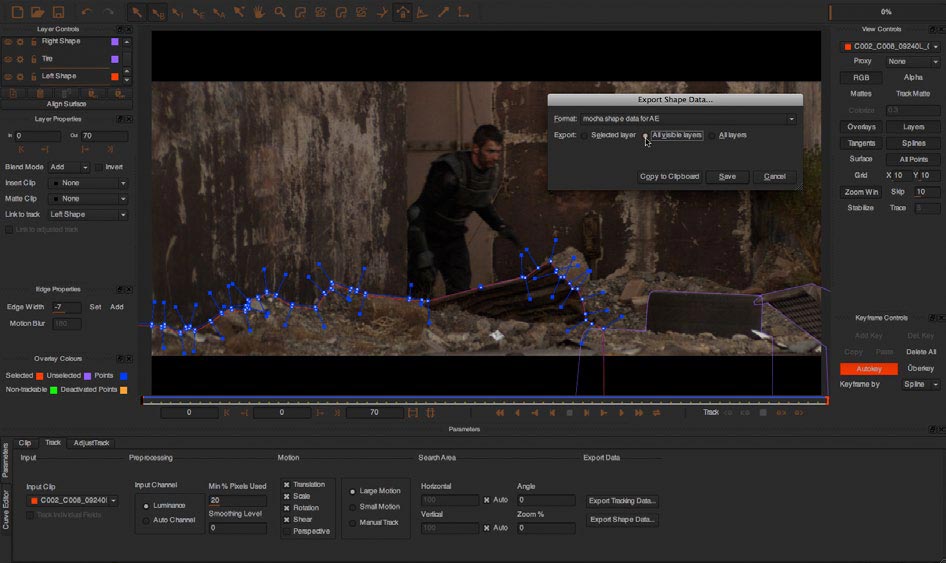The height and width of the screenshot is (563, 946).
Task: Open the Link to track dropdown
Action: point(88,214)
